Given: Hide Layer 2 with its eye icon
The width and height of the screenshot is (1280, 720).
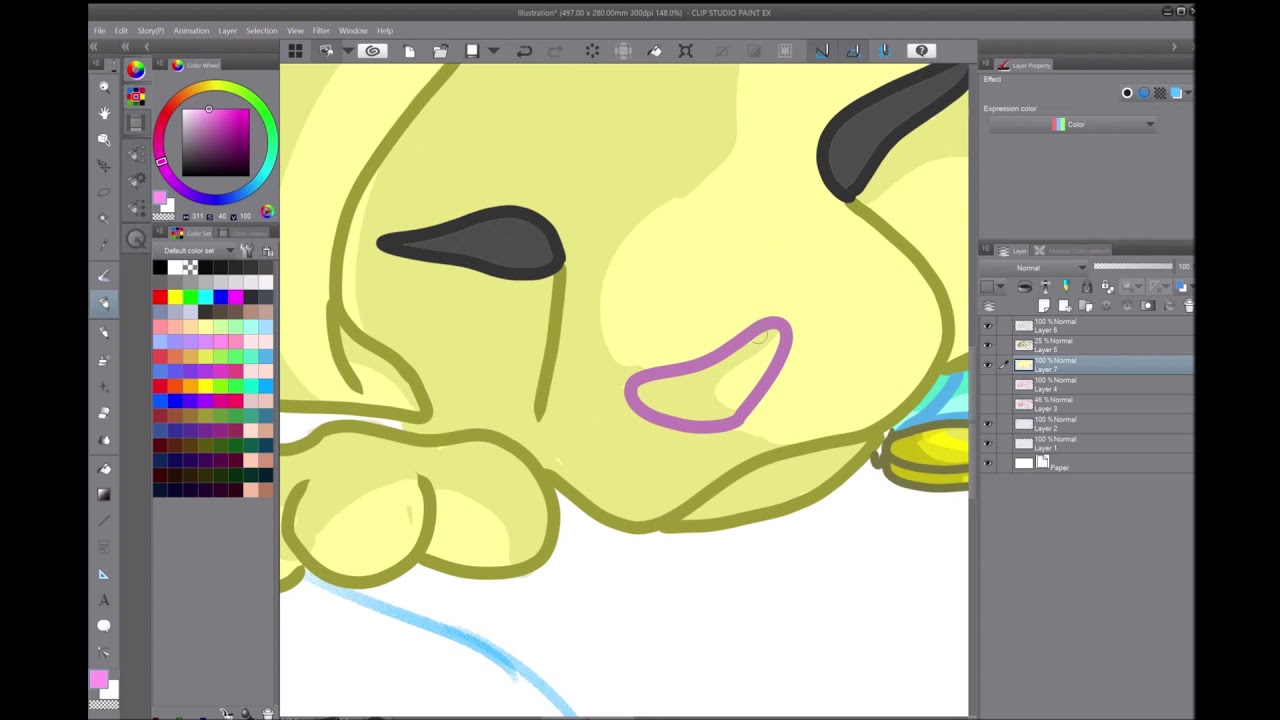Looking at the screenshot, I should (988, 424).
